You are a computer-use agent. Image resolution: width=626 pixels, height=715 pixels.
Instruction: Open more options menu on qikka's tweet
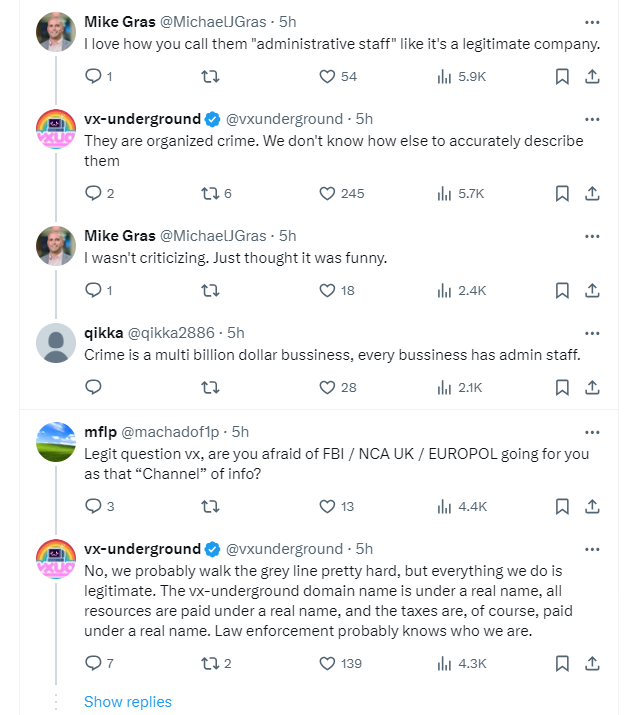tap(592, 332)
